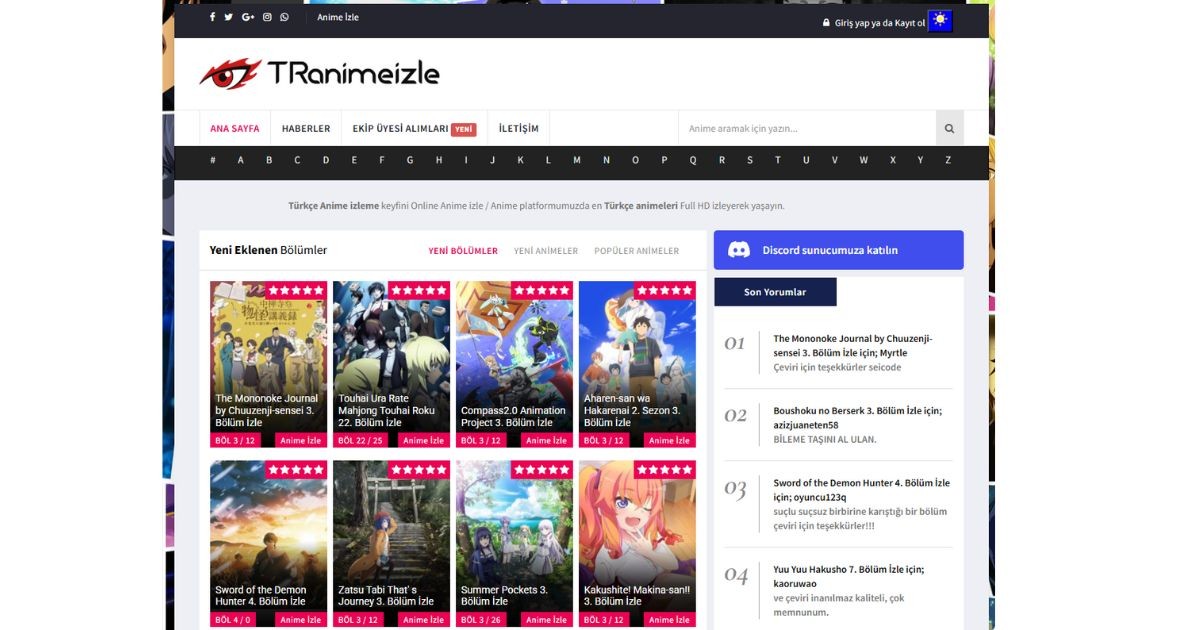Select the YENİ BÖLÜMLER tab

[x=463, y=251]
